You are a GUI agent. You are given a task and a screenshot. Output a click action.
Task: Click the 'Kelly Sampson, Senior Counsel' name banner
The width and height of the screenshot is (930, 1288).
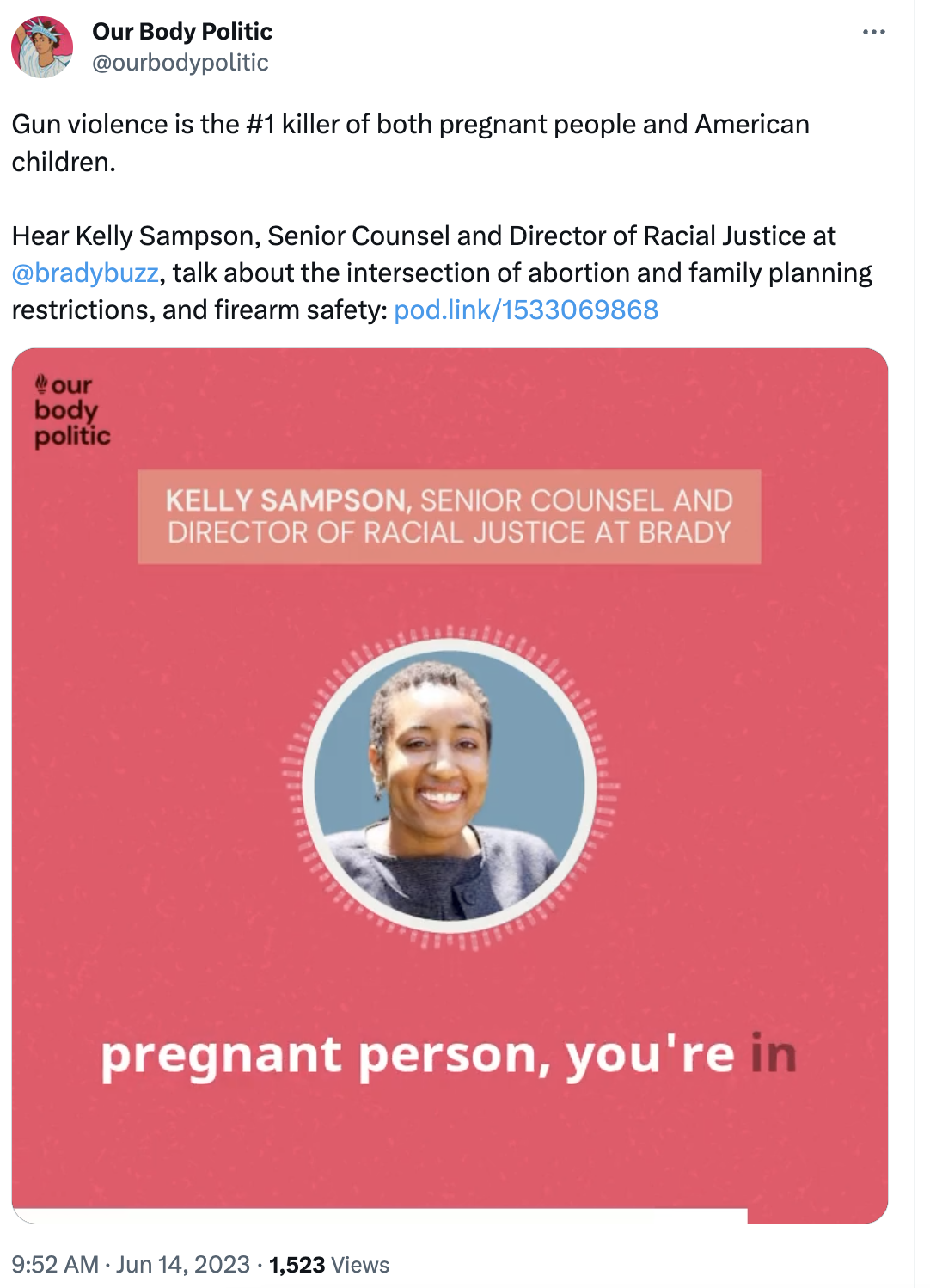point(450,517)
